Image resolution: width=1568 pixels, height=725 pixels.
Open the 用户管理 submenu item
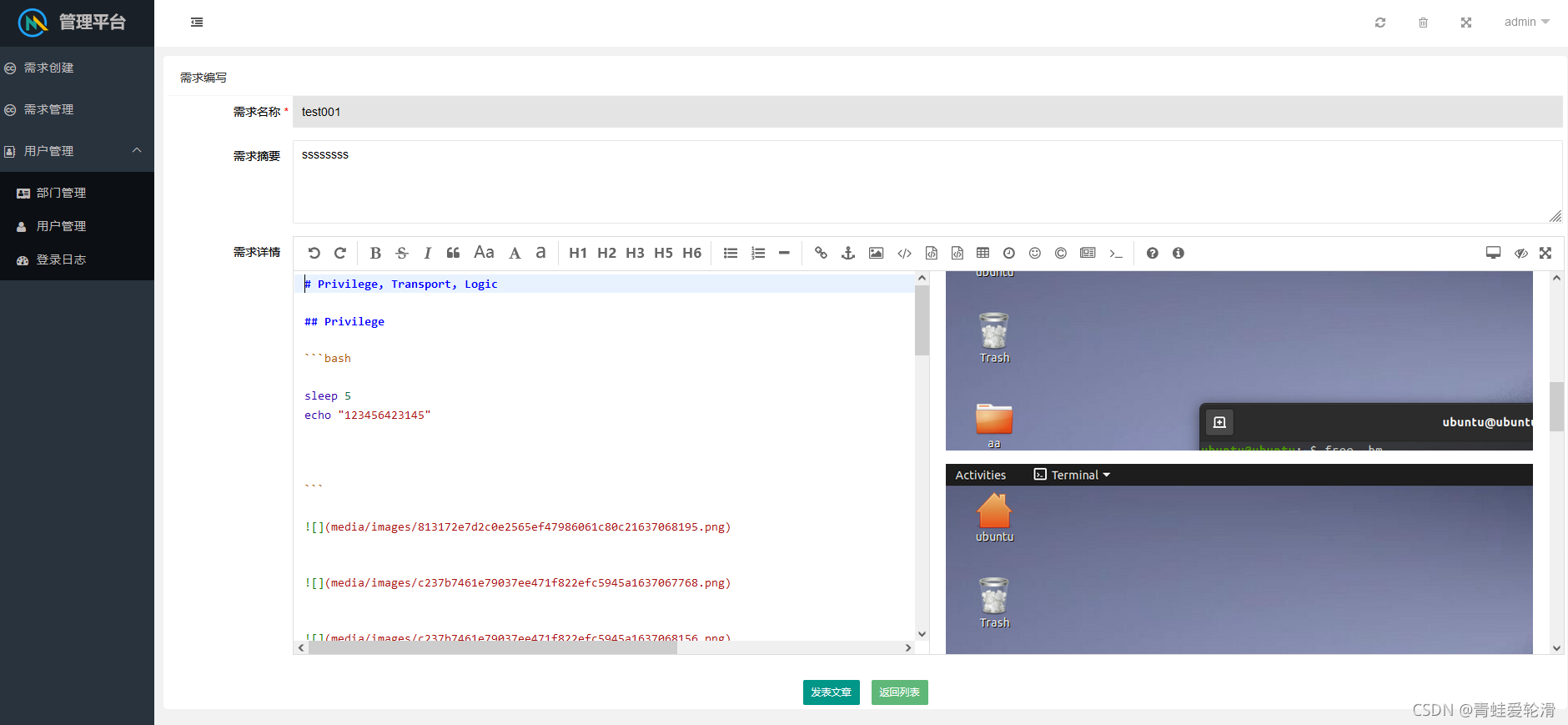coord(77,226)
